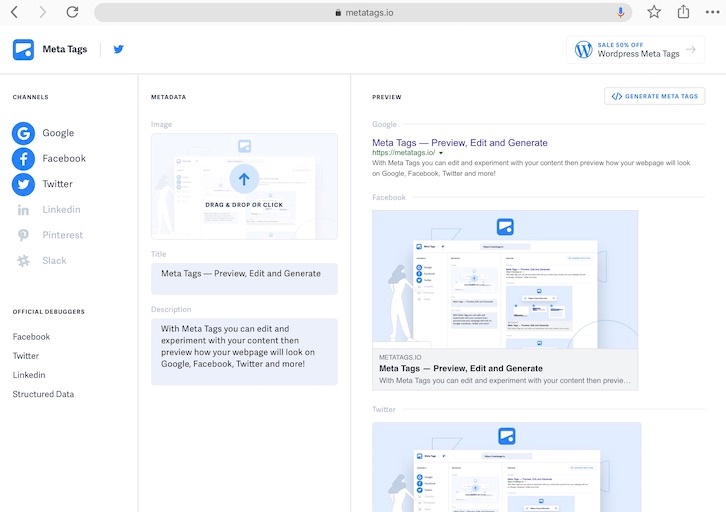Viewport: 726px width, 512px height.
Task: Click Wordpress Meta Tags sale banner text
Action: pos(638,54)
